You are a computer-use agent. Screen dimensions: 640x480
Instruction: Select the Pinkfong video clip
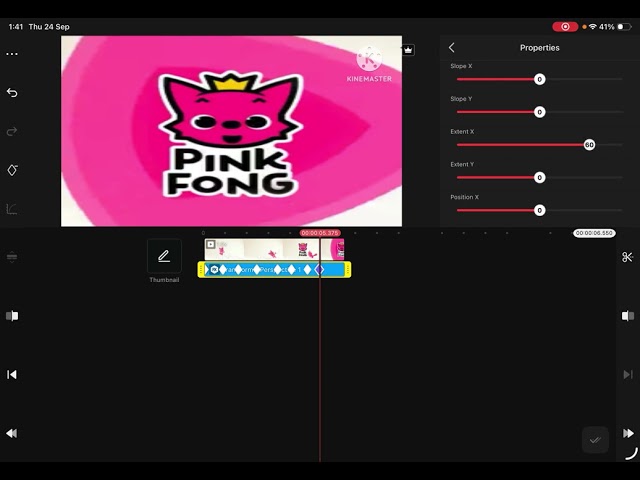[274, 249]
